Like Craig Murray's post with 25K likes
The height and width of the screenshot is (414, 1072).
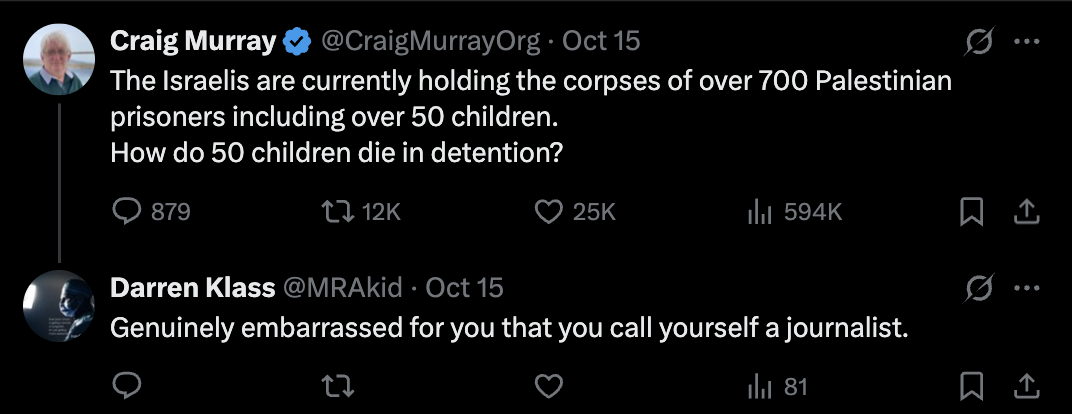point(547,212)
